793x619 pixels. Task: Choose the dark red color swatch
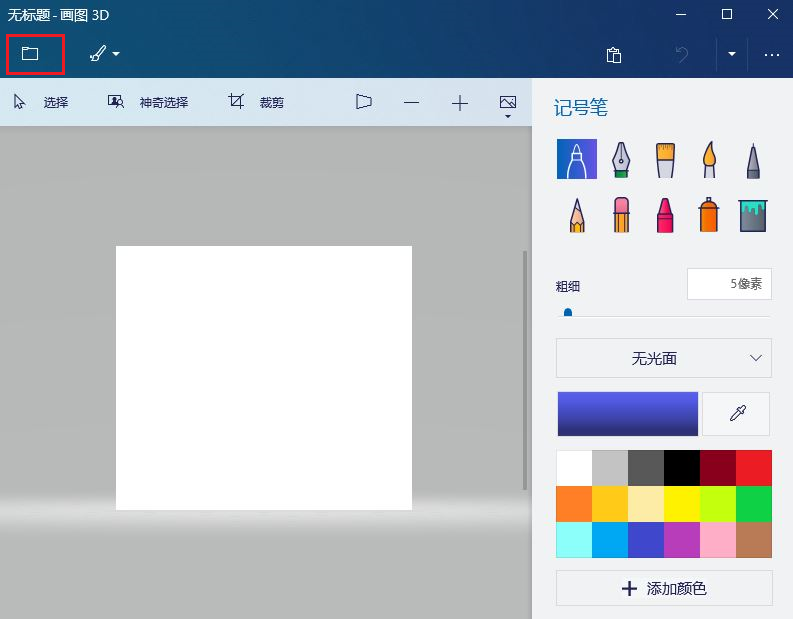tap(718, 468)
